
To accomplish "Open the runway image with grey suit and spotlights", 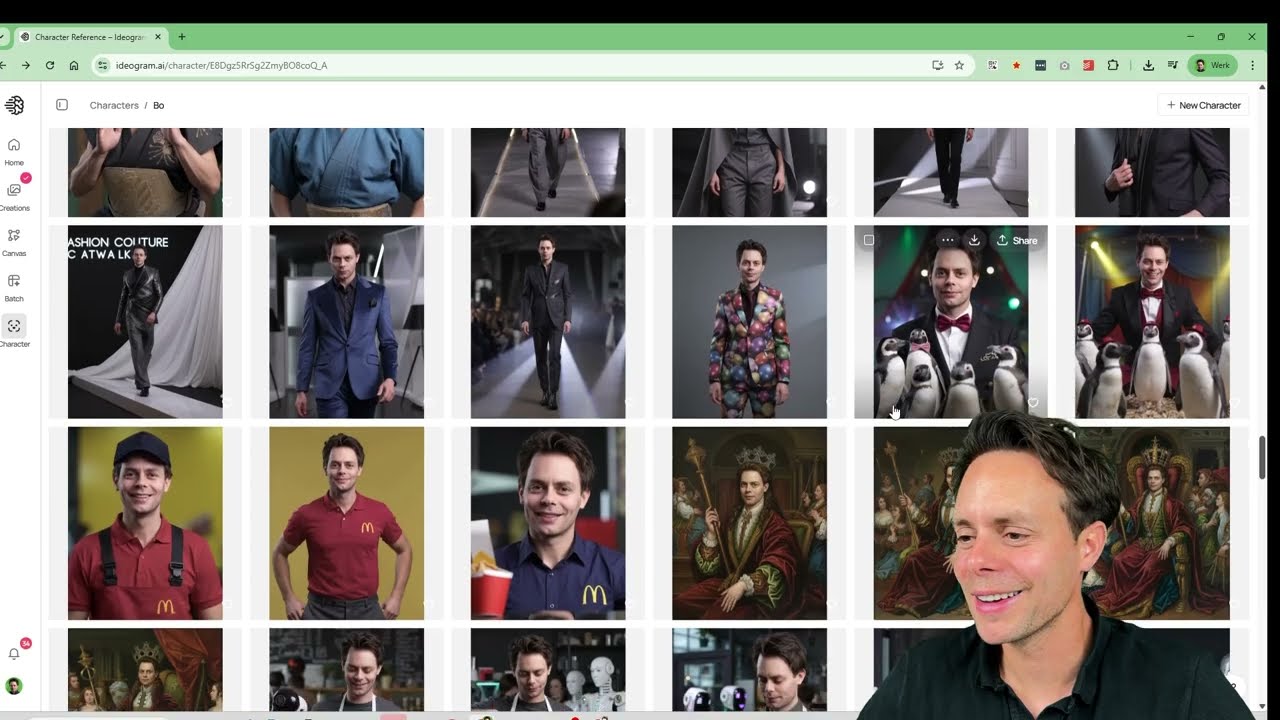I will click(x=548, y=321).
